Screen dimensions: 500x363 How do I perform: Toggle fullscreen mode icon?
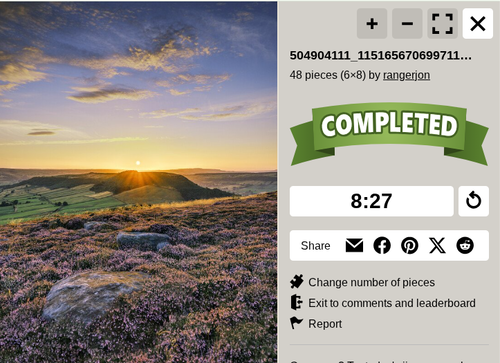[442, 24]
